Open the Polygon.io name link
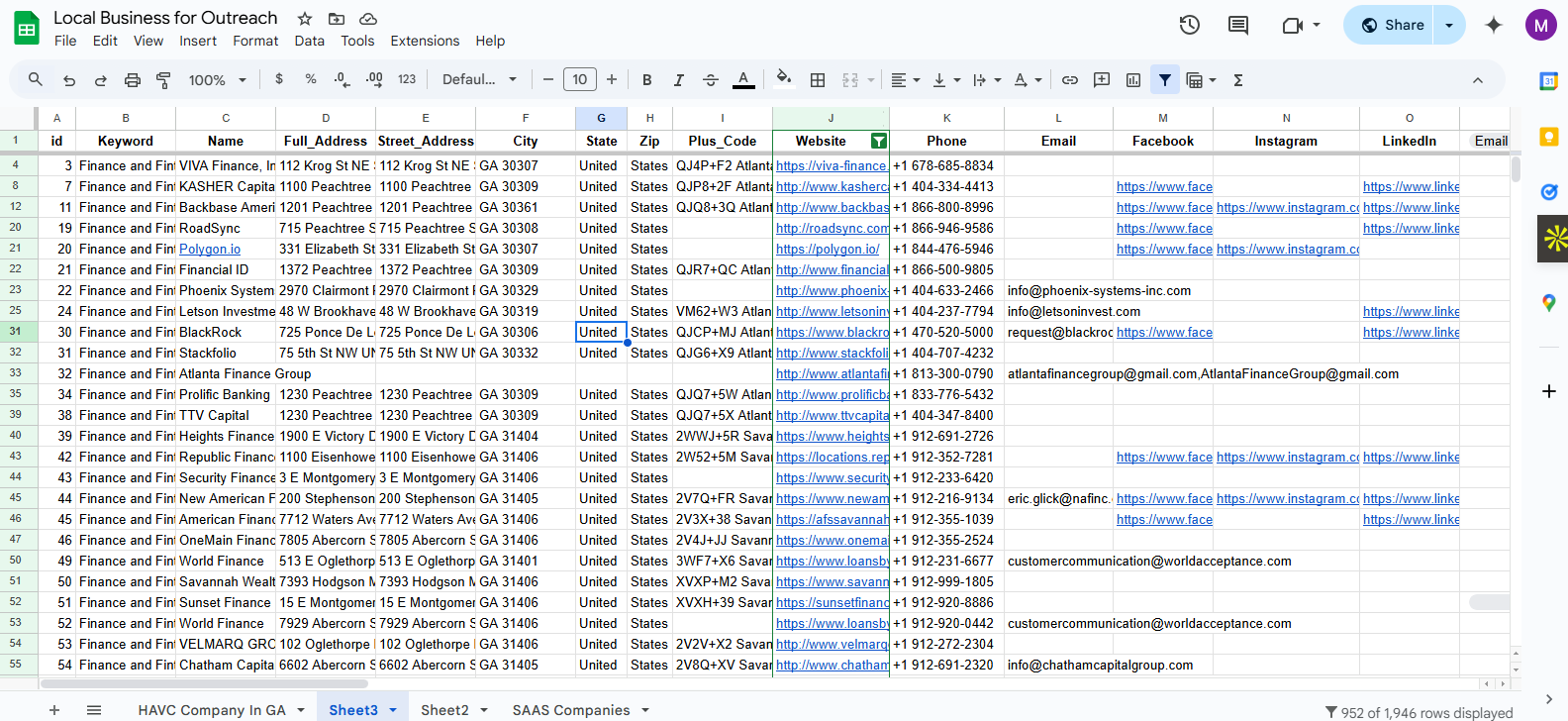Screen dimensions: 1568x721 tap(210, 249)
